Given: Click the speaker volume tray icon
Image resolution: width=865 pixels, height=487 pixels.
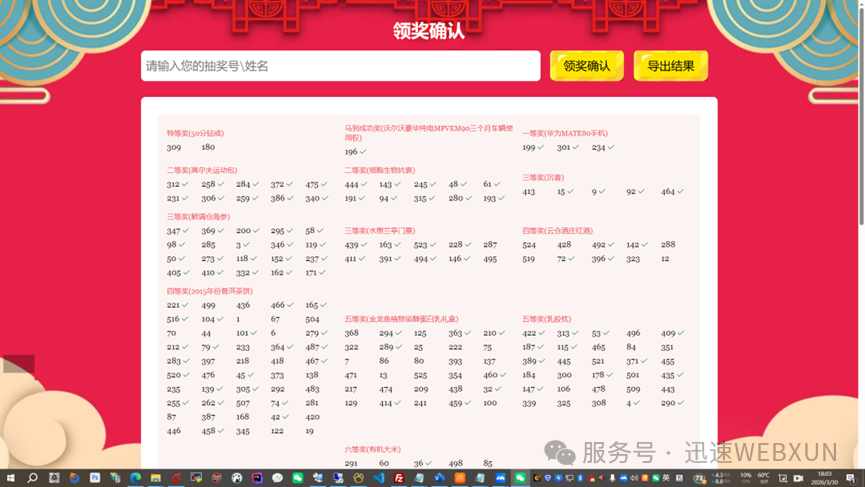Looking at the screenshot, I should coord(634,478).
